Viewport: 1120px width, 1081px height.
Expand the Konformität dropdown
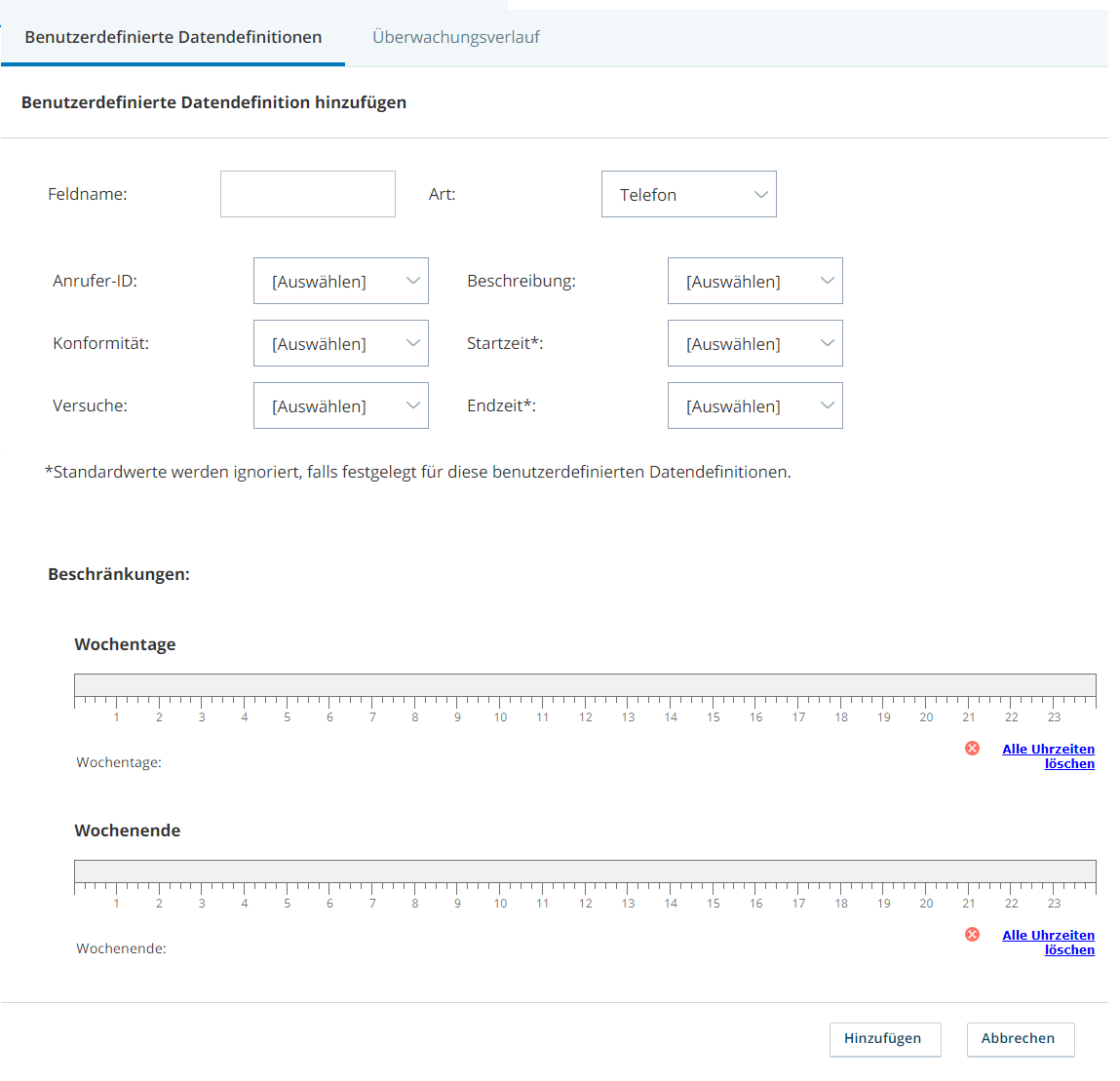[341, 343]
